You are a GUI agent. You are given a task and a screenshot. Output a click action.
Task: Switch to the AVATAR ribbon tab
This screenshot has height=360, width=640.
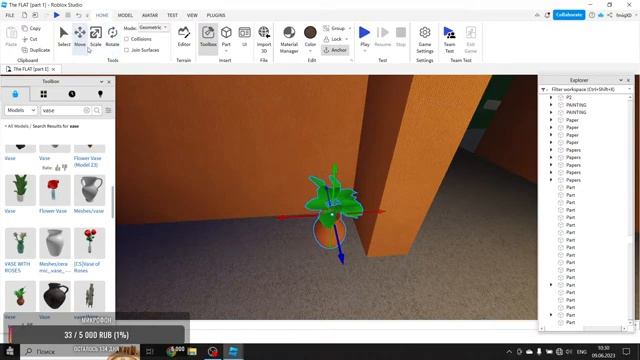150,15
